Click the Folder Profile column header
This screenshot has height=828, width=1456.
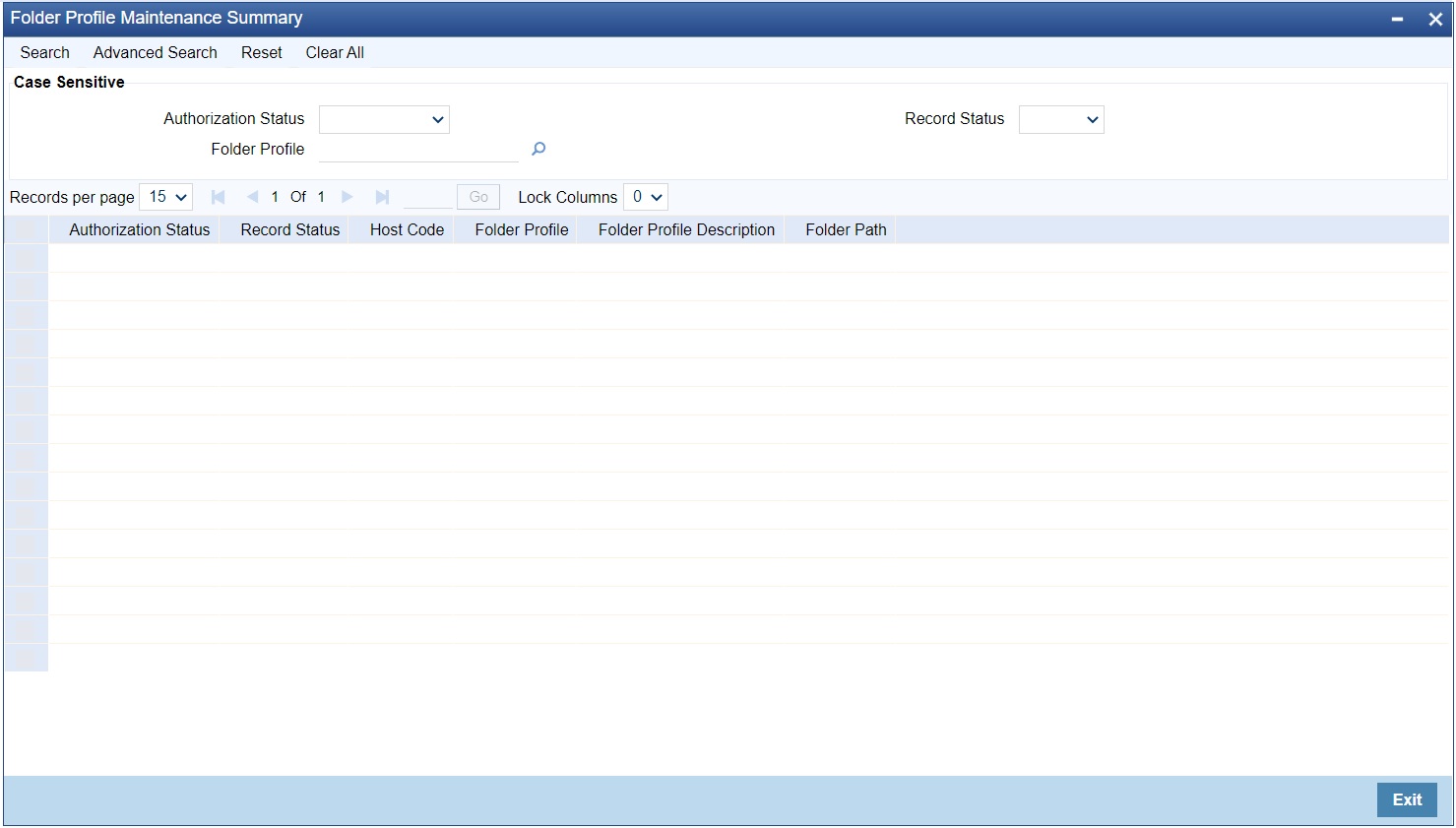point(522,230)
